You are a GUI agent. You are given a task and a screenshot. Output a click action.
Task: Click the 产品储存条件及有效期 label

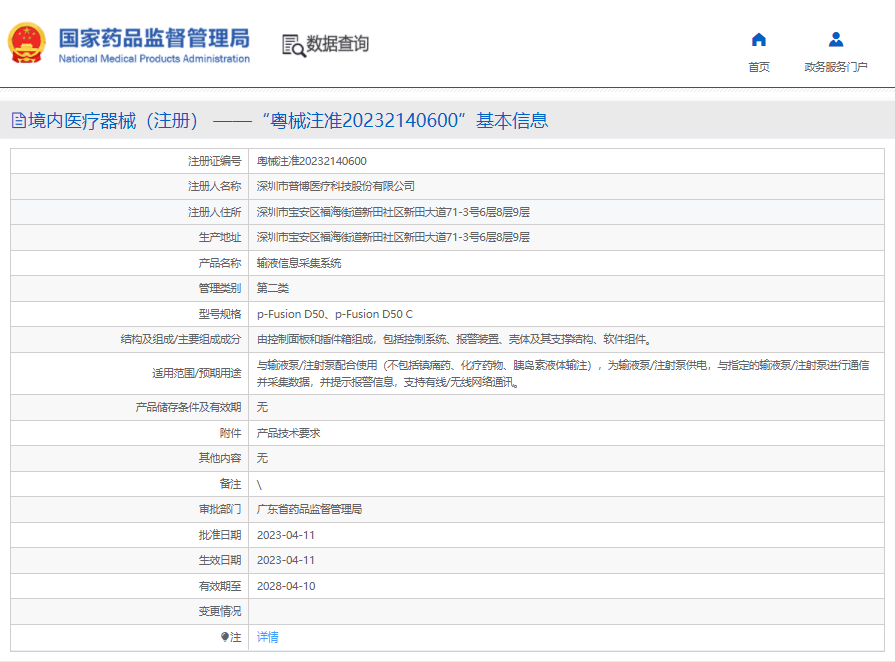pos(188,407)
